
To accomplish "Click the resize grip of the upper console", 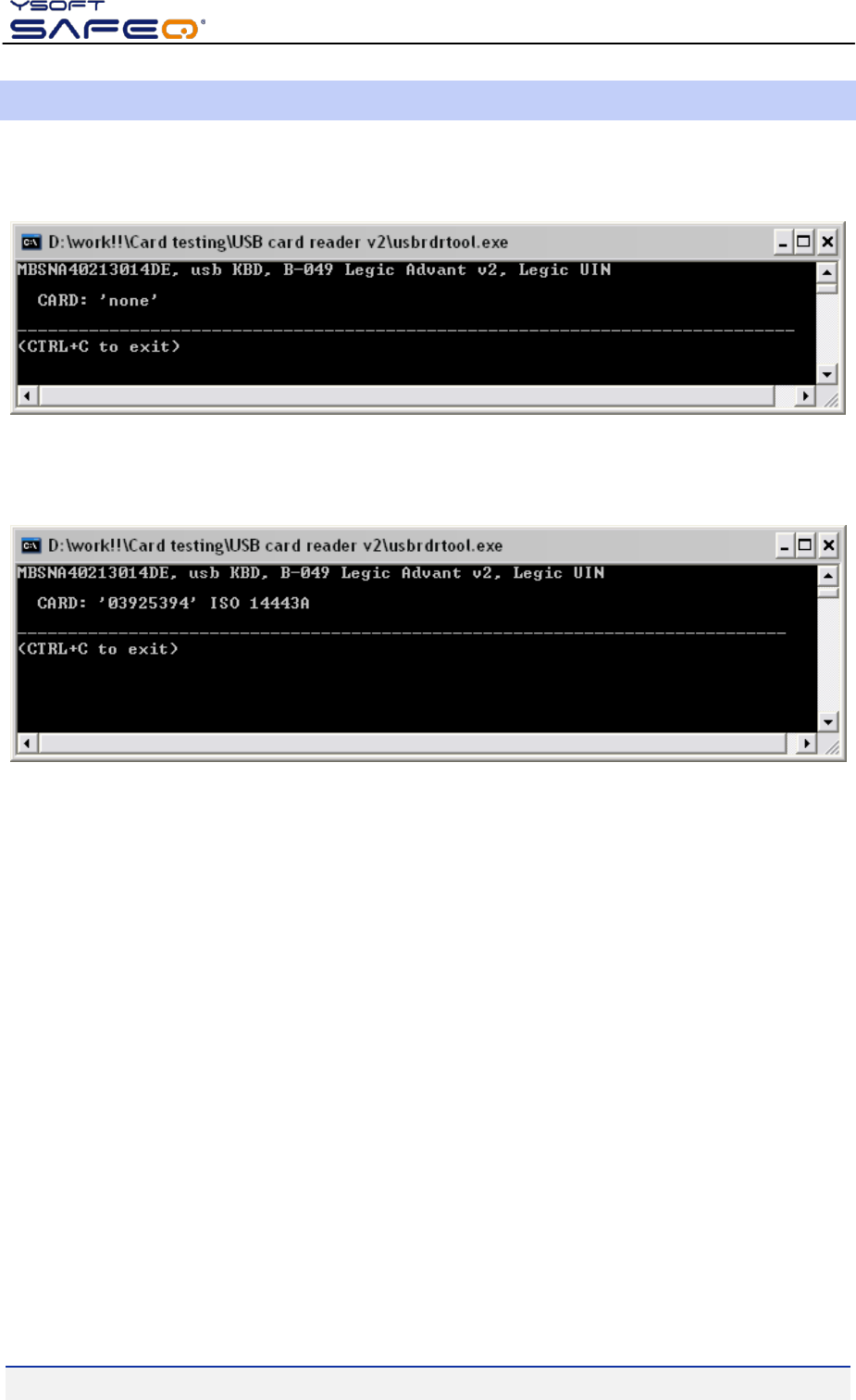I will (x=829, y=397).
